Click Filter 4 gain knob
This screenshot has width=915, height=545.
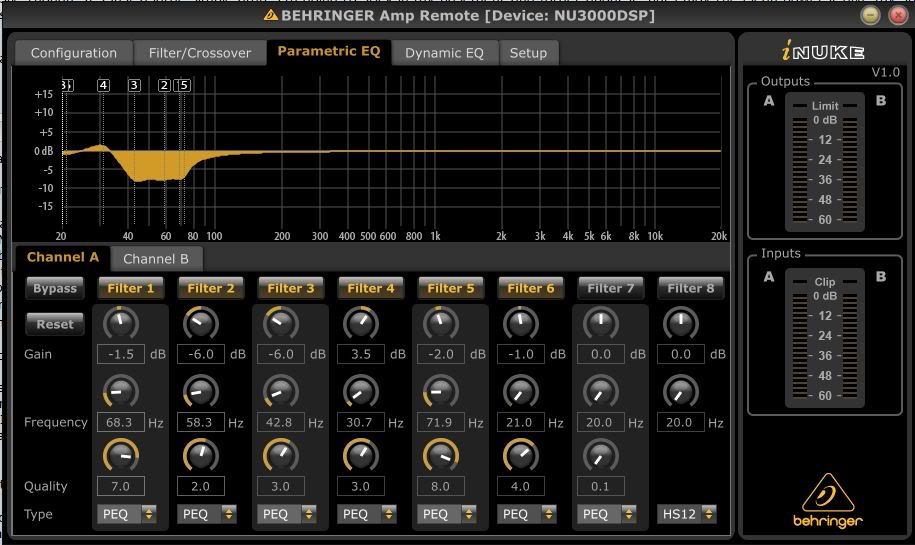[361, 323]
